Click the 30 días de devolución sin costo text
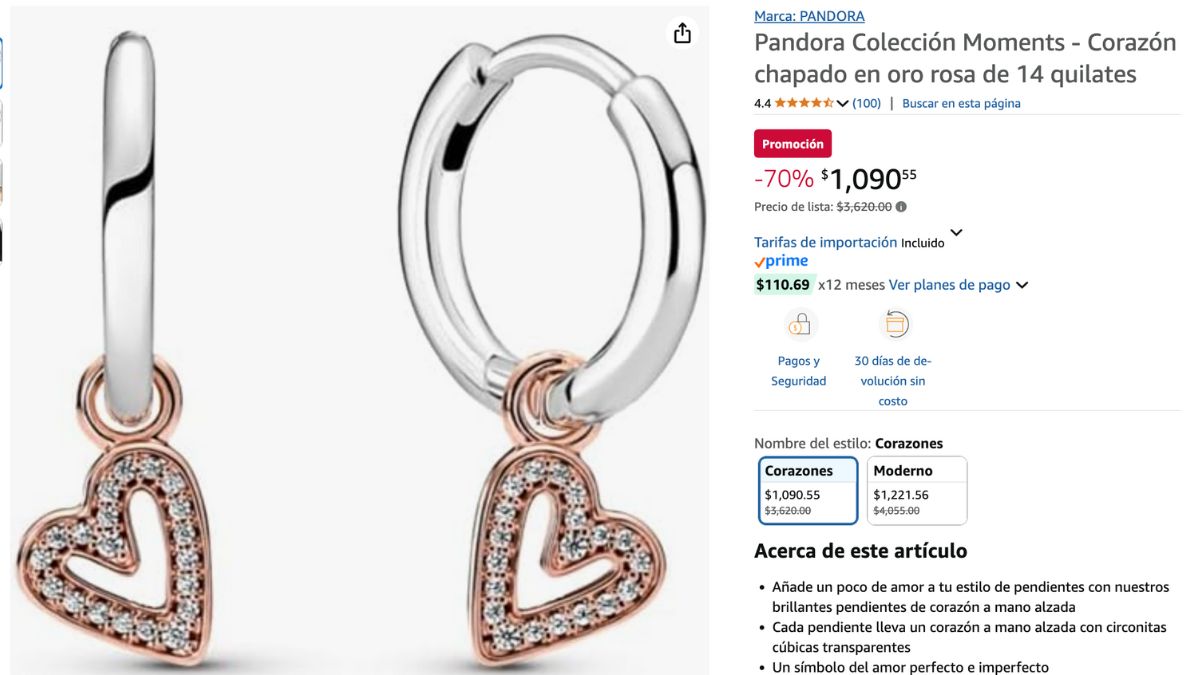The height and width of the screenshot is (675, 1200). pyautogui.click(x=893, y=381)
